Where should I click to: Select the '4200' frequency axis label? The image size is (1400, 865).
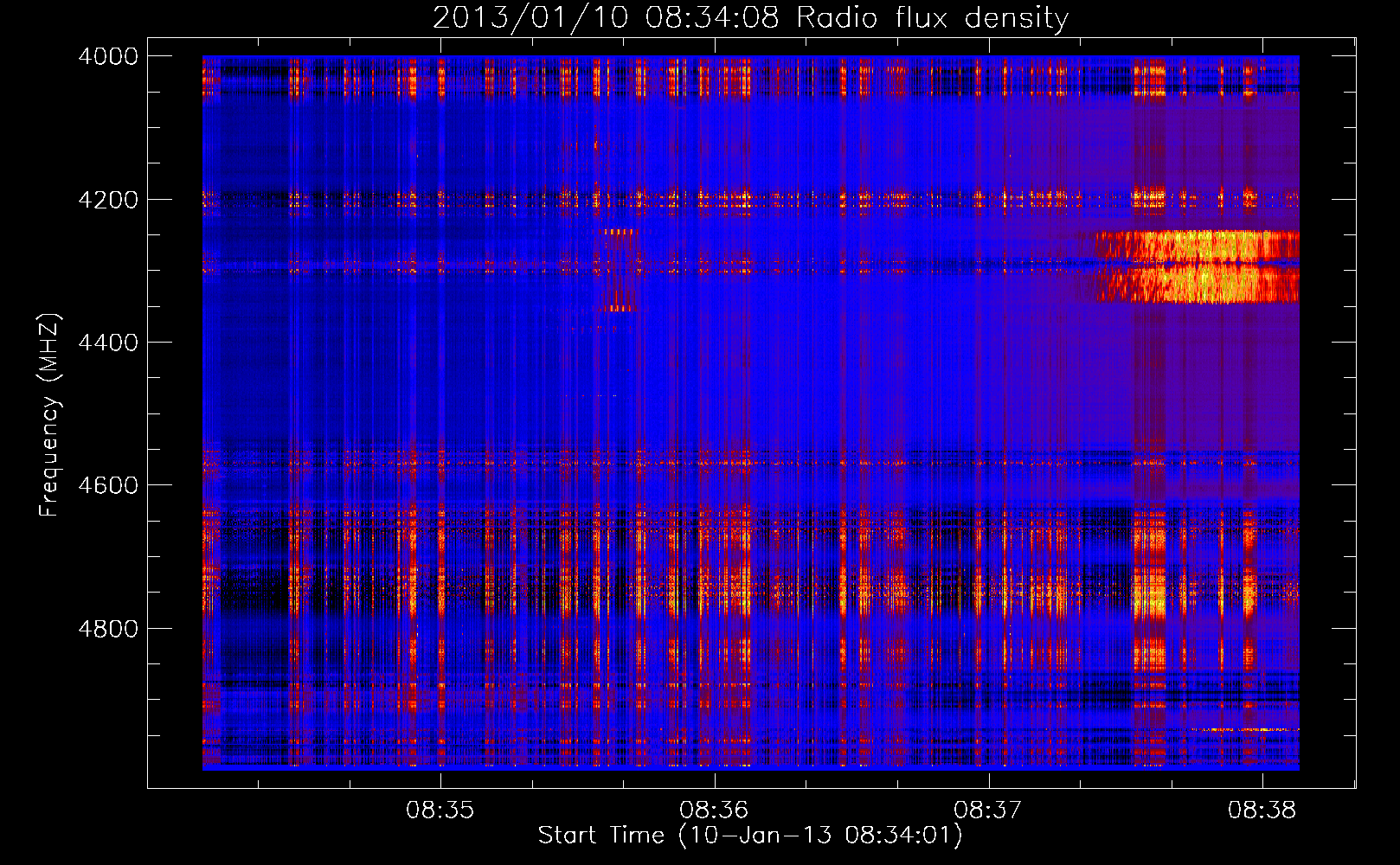[108, 200]
